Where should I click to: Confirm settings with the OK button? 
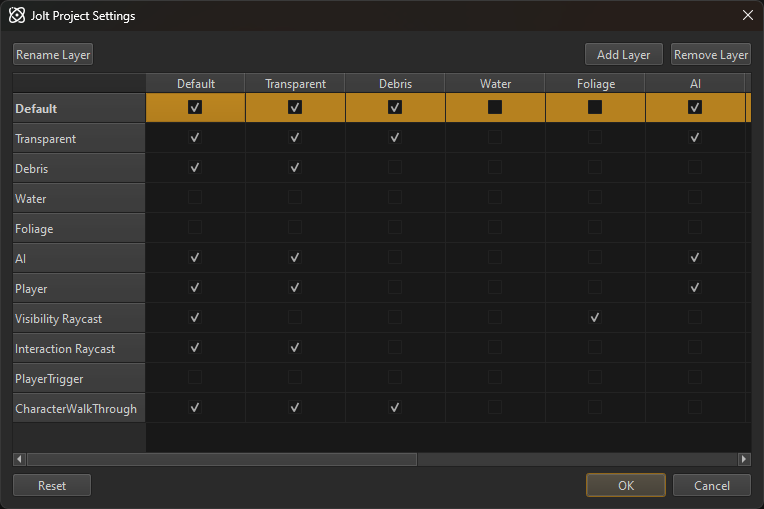(626, 486)
